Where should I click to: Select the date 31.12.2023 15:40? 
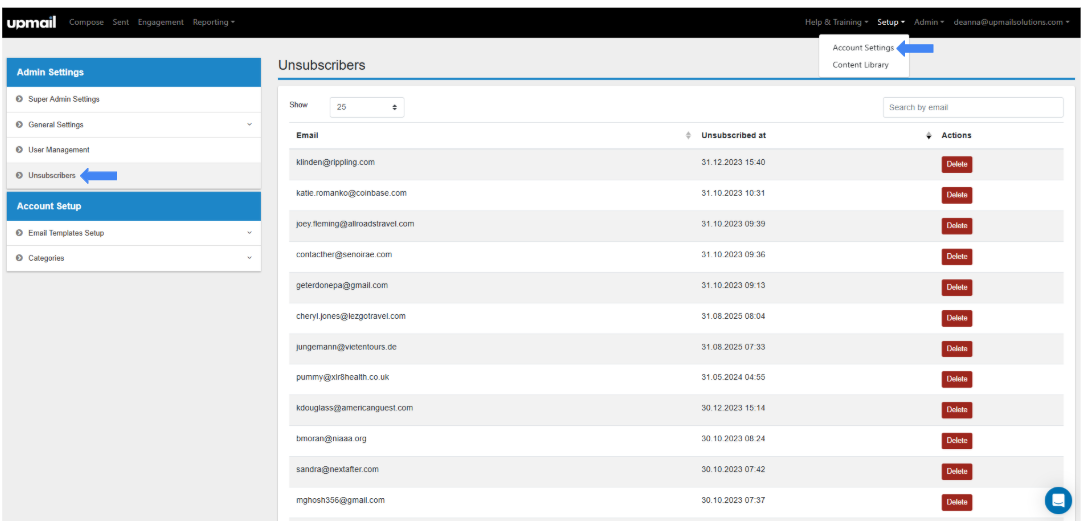(x=733, y=162)
